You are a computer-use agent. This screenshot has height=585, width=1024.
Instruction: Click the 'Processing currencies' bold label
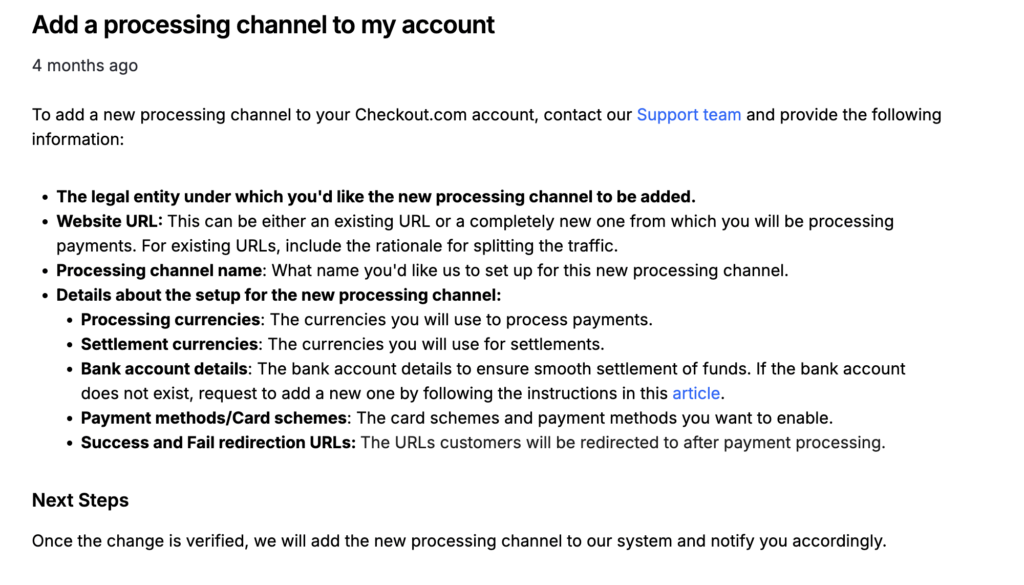[171, 320]
